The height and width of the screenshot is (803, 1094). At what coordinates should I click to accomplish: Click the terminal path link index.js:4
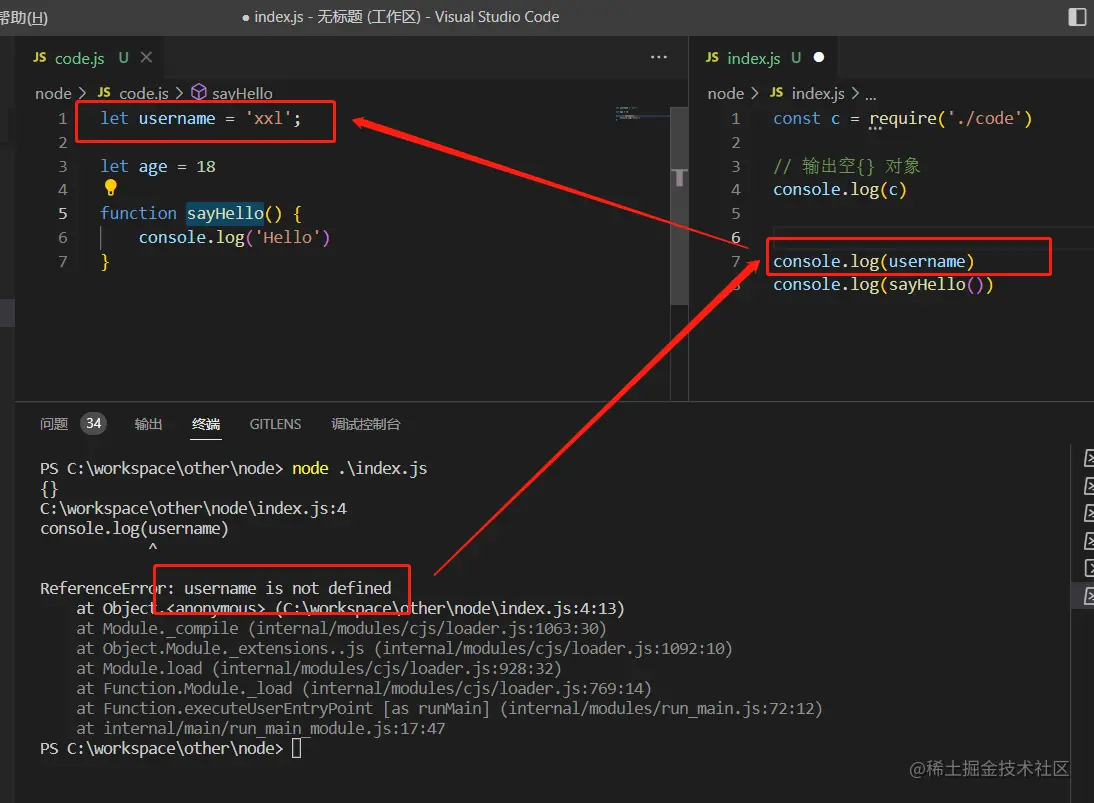coord(193,509)
